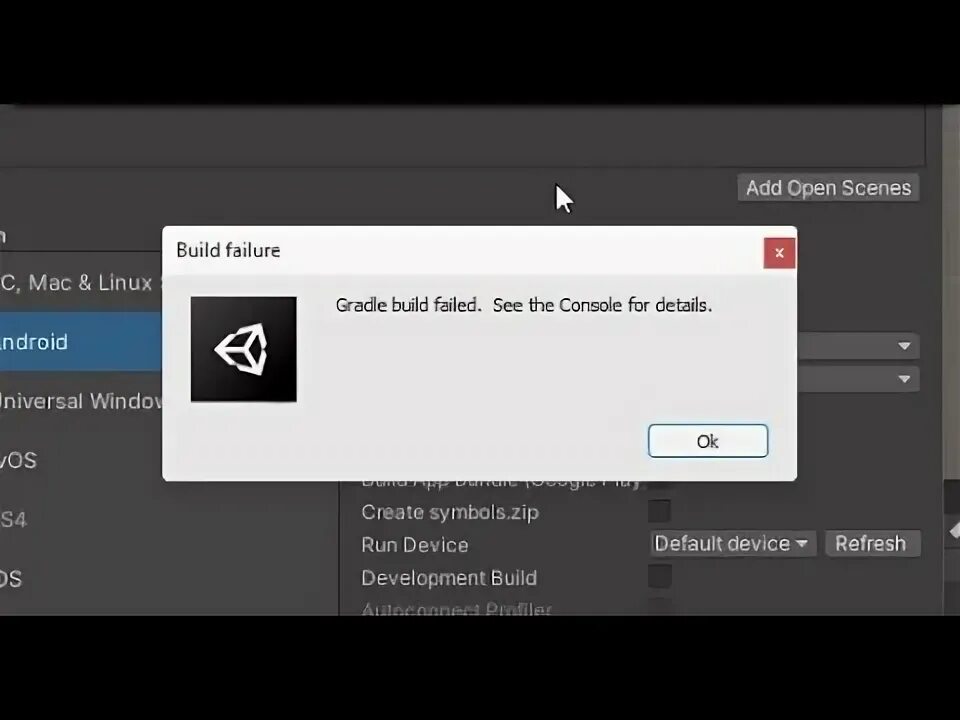Close the Build failure dialog with X
The image size is (960, 720).
coord(779,252)
